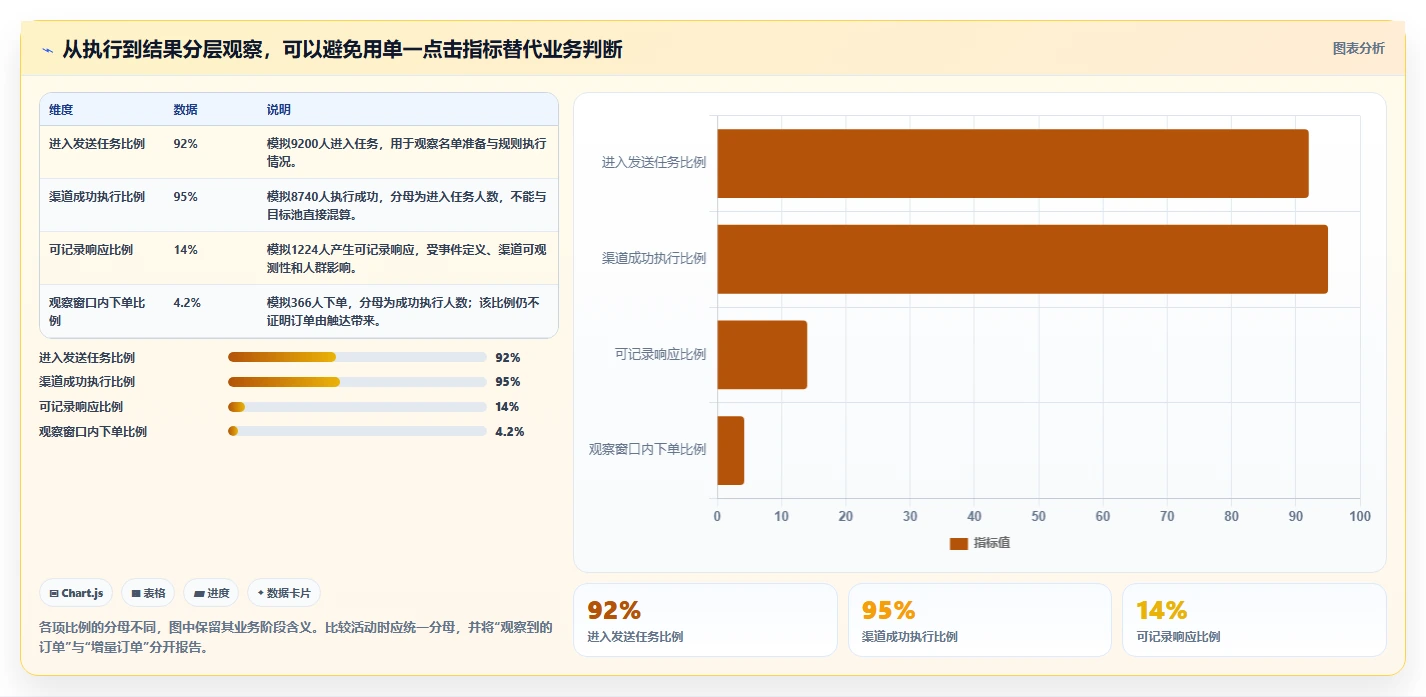Image resolution: width=1426 pixels, height=697 pixels.
Task: Click the table value 92%
Action: coord(185,144)
